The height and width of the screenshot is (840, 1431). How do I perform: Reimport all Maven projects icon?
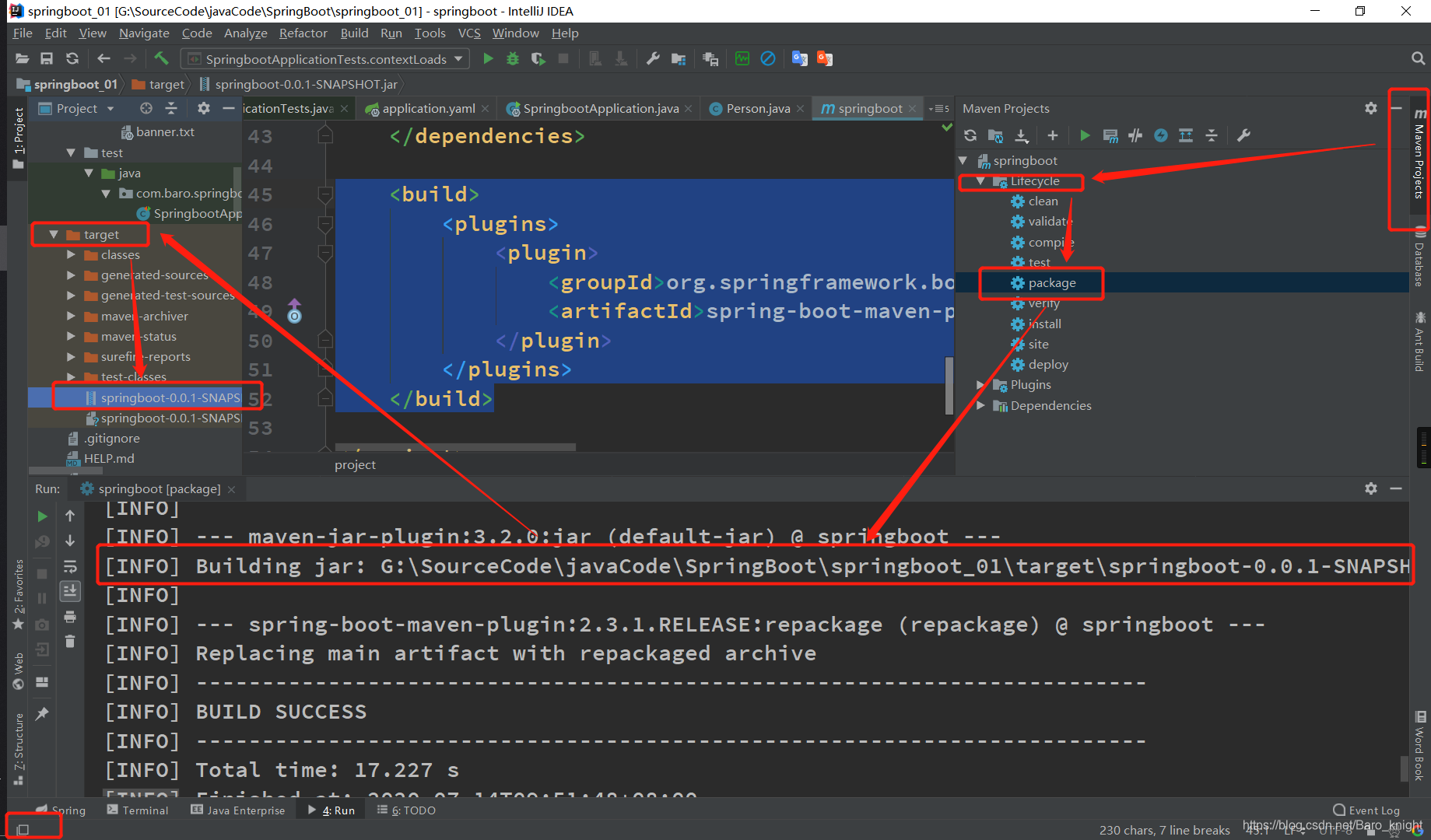click(x=970, y=135)
